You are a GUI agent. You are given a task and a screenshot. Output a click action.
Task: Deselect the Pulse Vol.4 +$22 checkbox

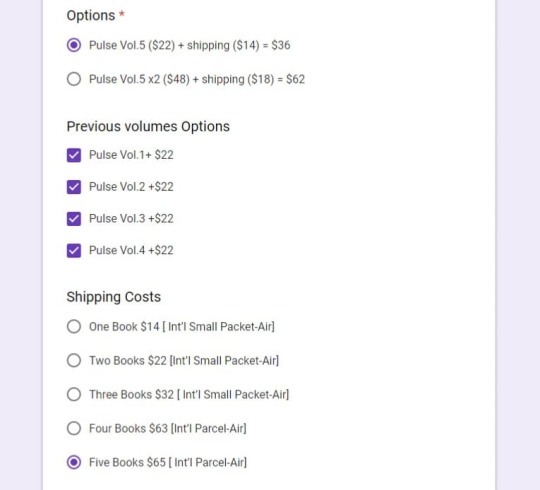click(x=74, y=250)
